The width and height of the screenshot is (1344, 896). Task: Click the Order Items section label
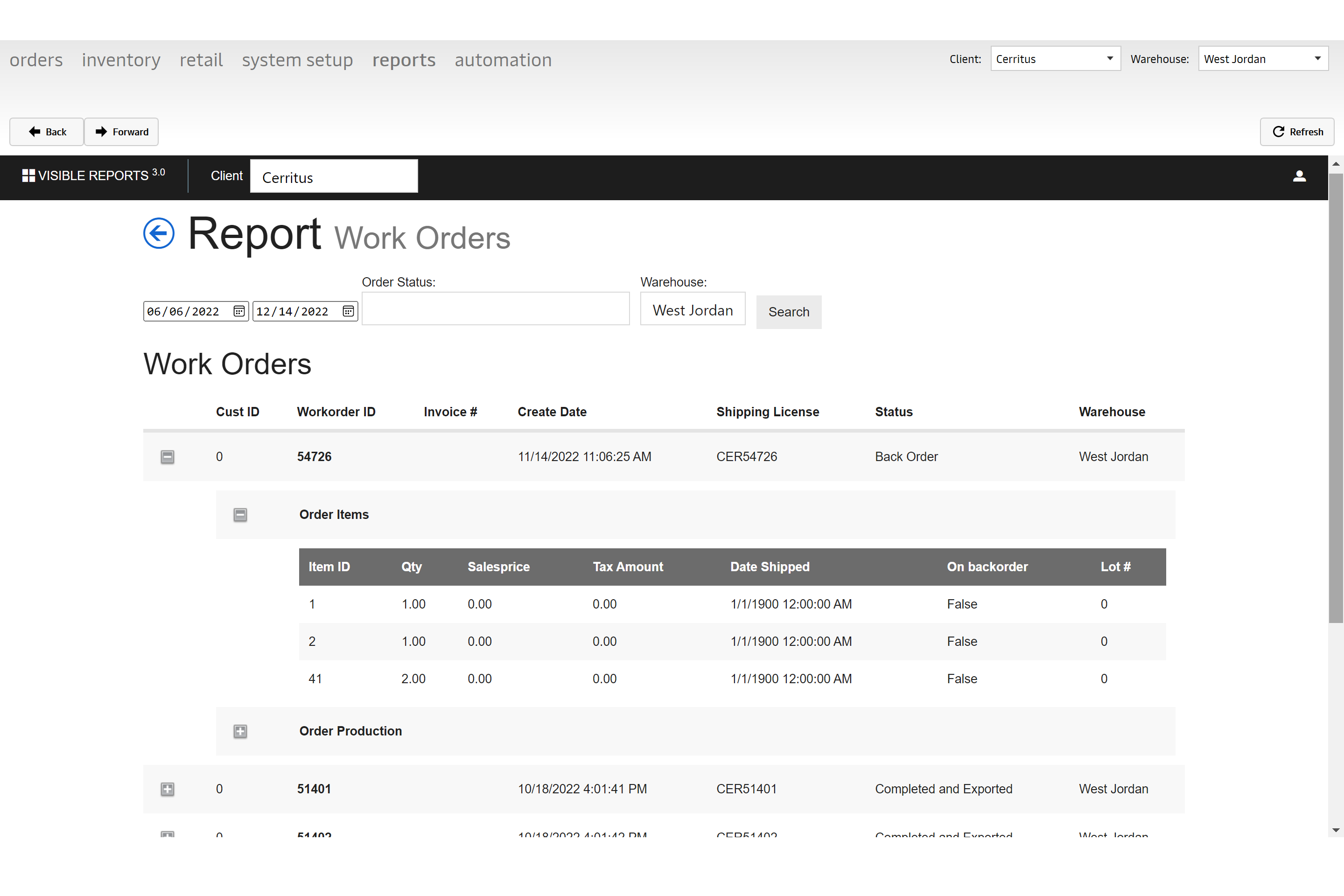click(334, 514)
